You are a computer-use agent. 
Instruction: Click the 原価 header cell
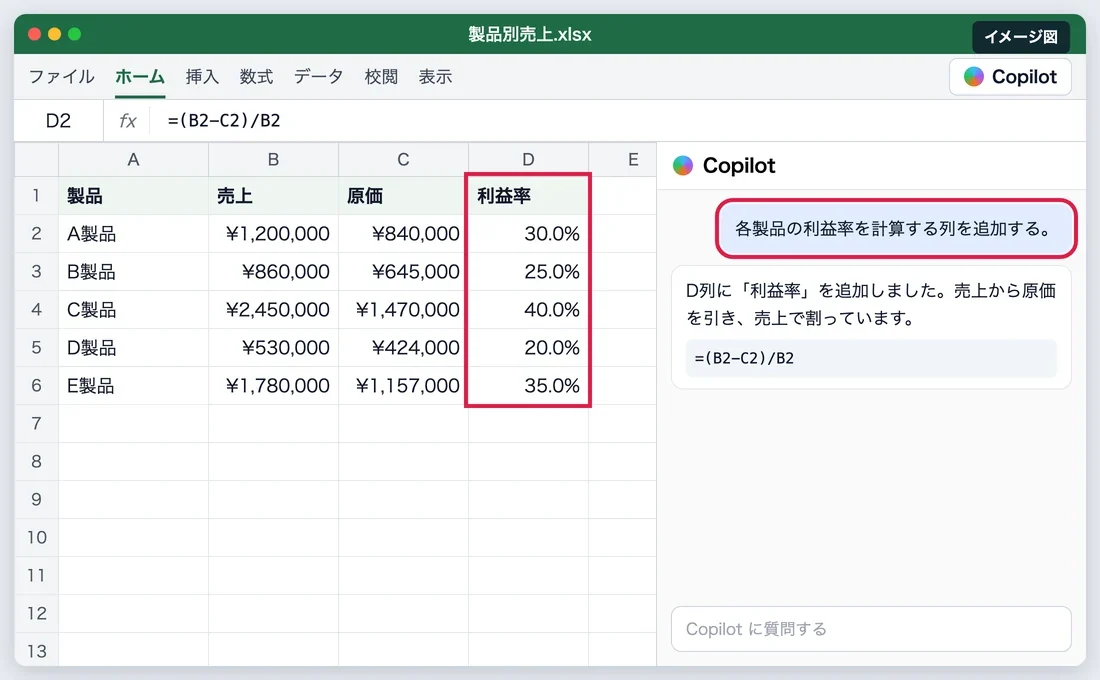pos(403,195)
